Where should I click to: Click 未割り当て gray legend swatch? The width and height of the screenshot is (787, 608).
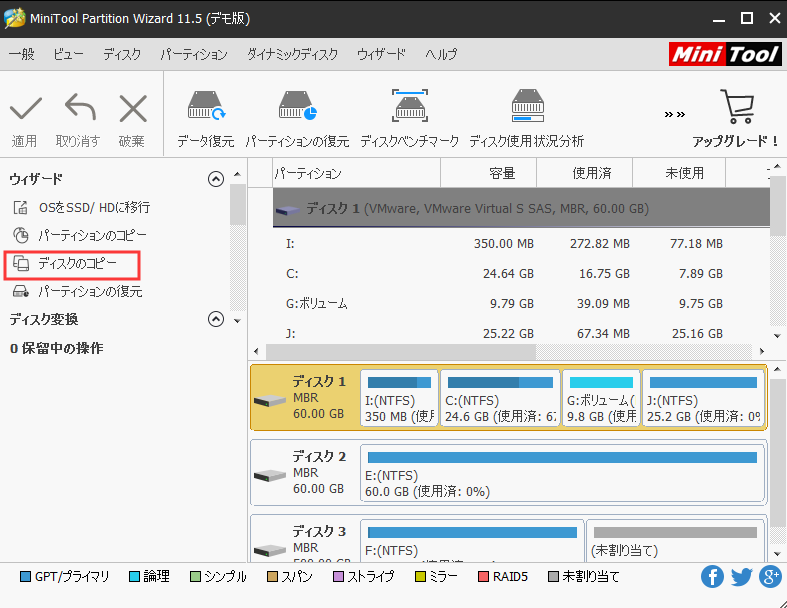[553, 576]
